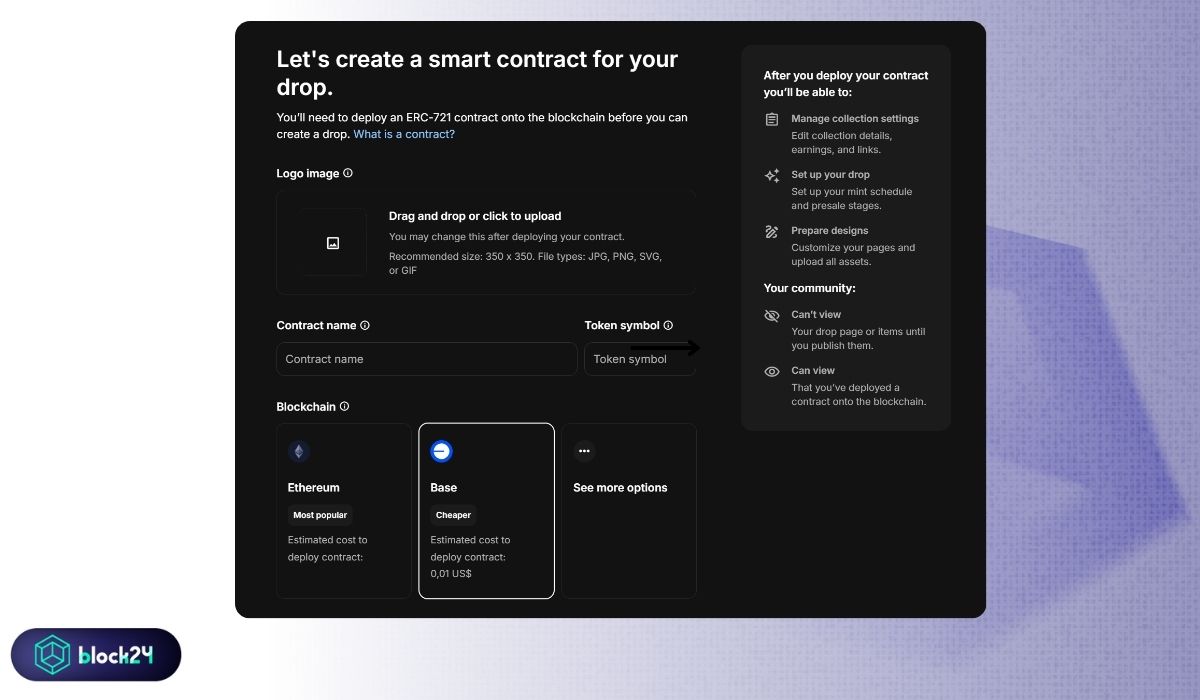Open the 'What is a contract?' link
1200x700 pixels.
[x=404, y=134]
